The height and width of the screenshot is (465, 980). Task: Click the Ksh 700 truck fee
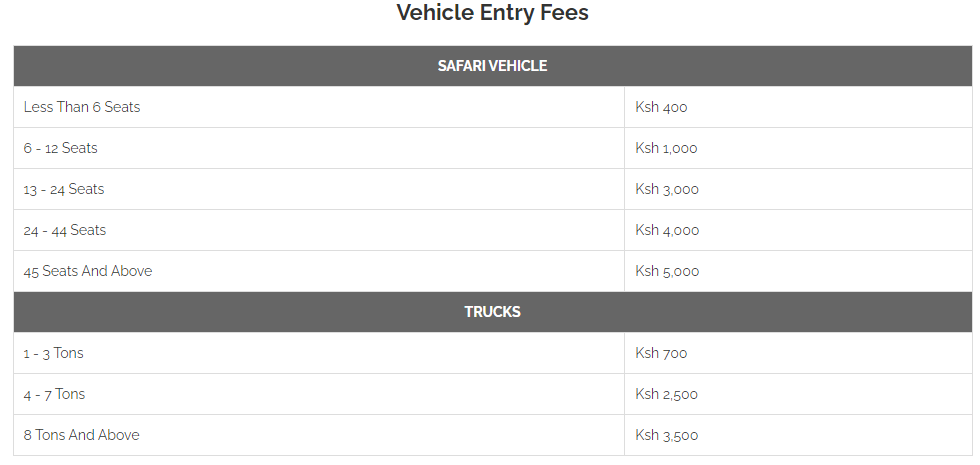(x=661, y=353)
